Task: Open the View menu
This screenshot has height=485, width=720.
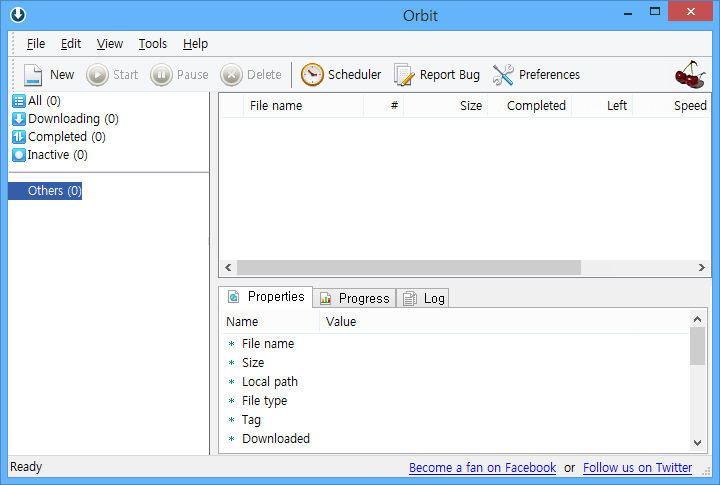Action: click(110, 44)
